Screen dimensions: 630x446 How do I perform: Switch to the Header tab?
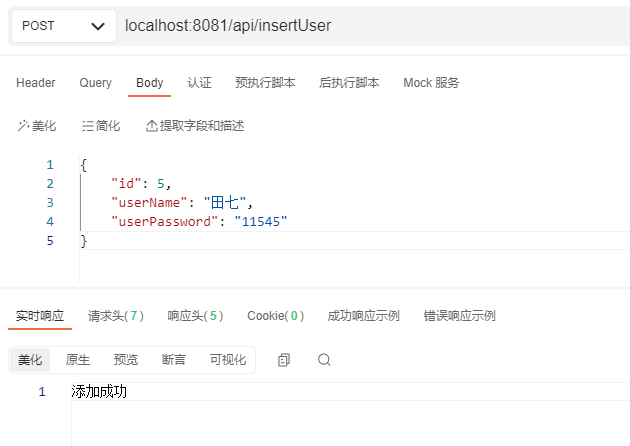36,83
